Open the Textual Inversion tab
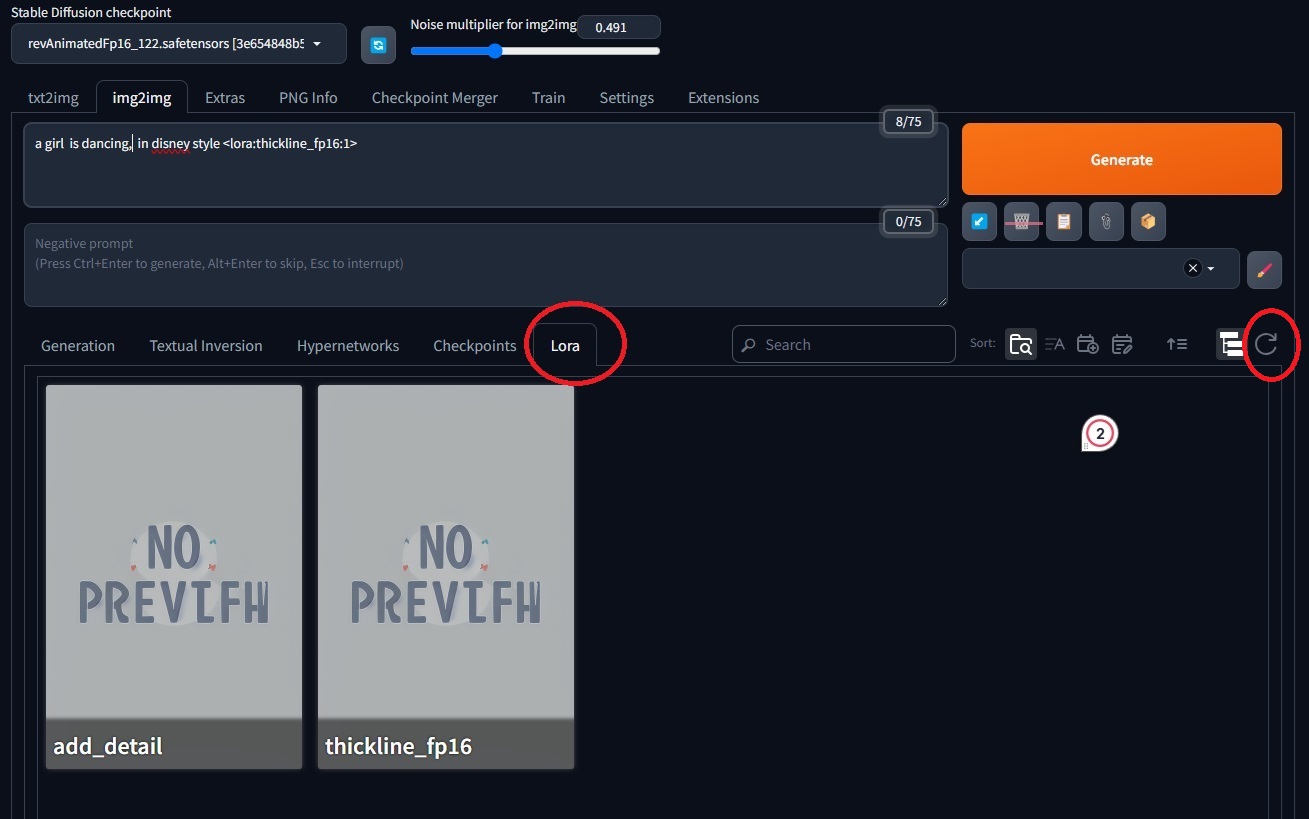This screenshot has width=1309, height=819. coord(206,346)
